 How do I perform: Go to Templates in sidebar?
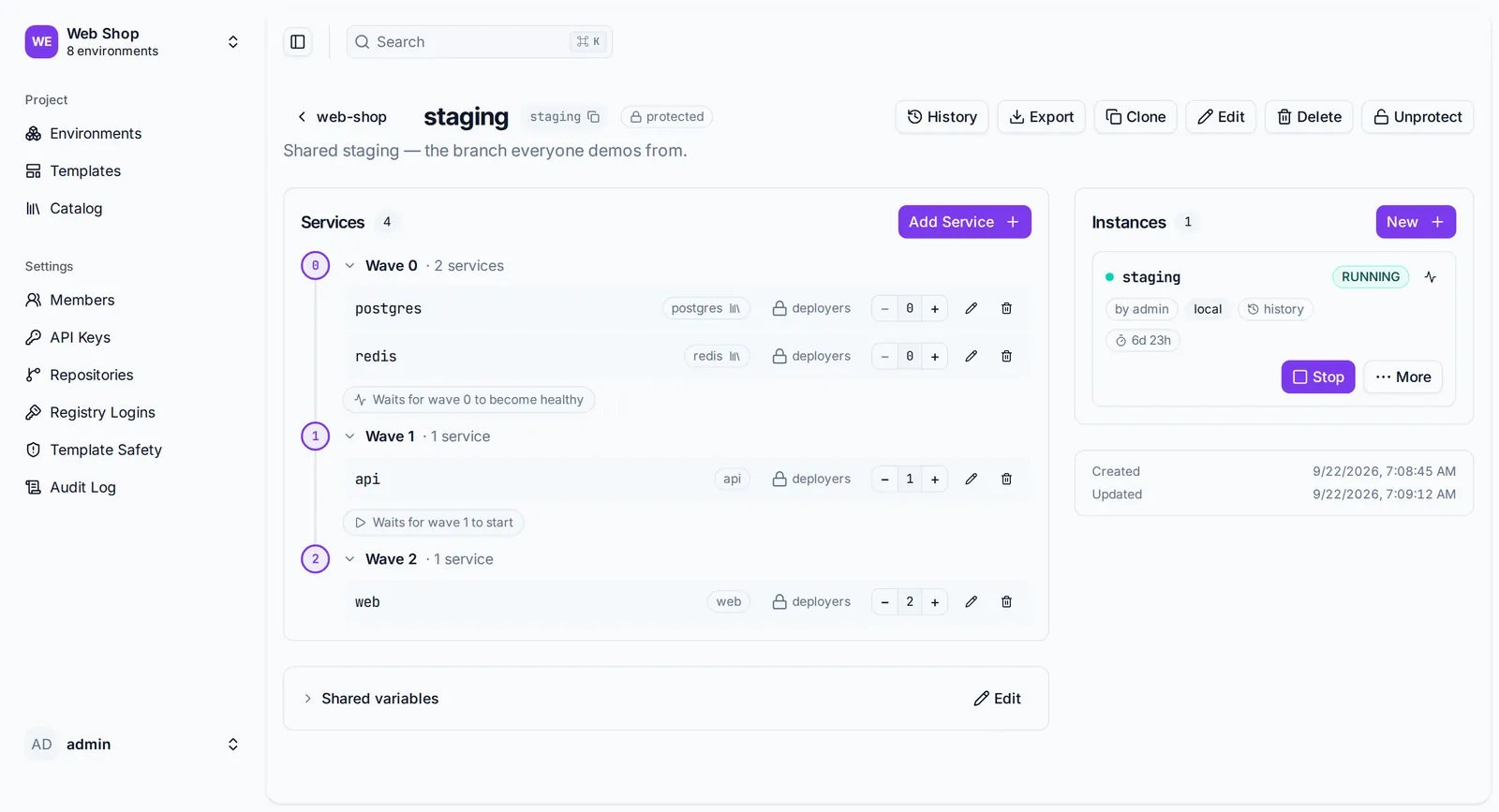132,171
